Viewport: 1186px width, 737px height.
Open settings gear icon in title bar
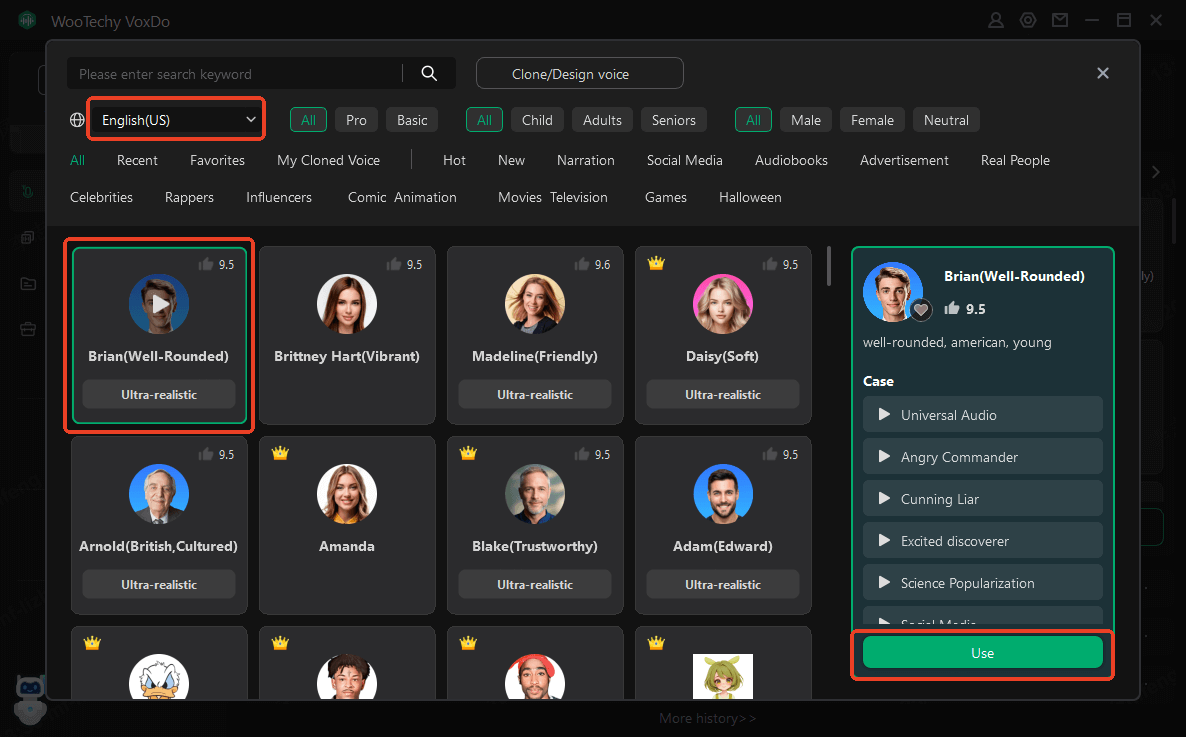coord(1027,20)
